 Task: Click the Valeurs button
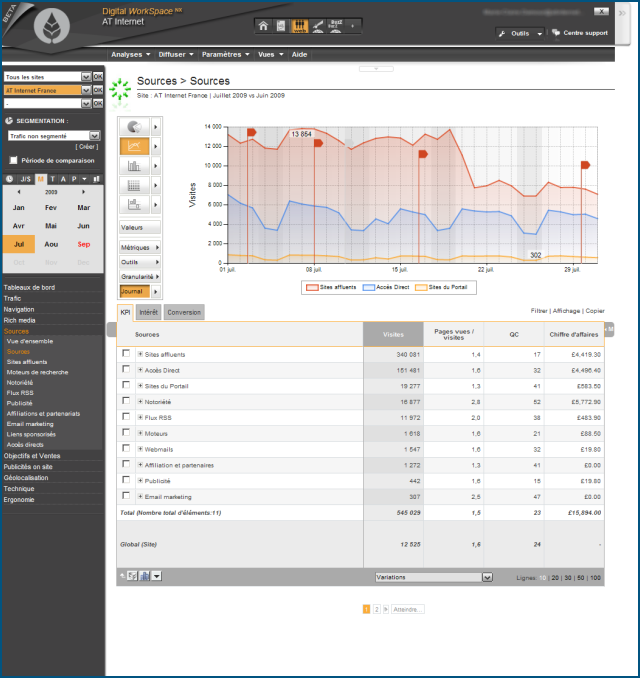pyautogui.click(x=139, y=227)
